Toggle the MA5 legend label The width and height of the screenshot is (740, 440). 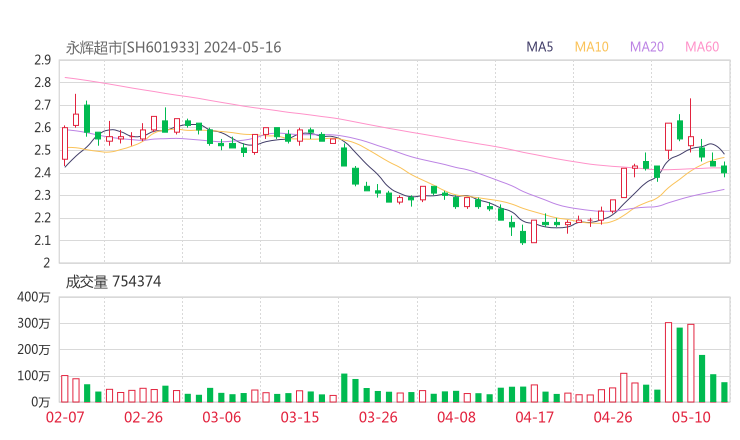[540, 47]
